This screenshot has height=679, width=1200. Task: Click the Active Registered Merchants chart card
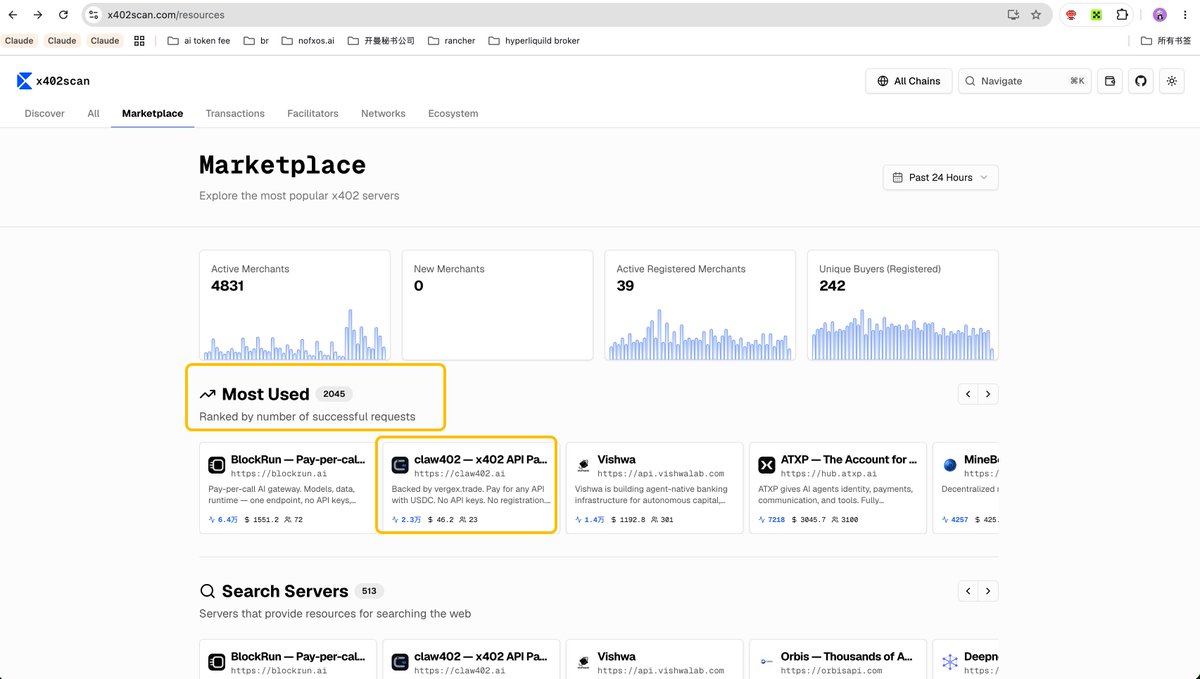[700, 305]
